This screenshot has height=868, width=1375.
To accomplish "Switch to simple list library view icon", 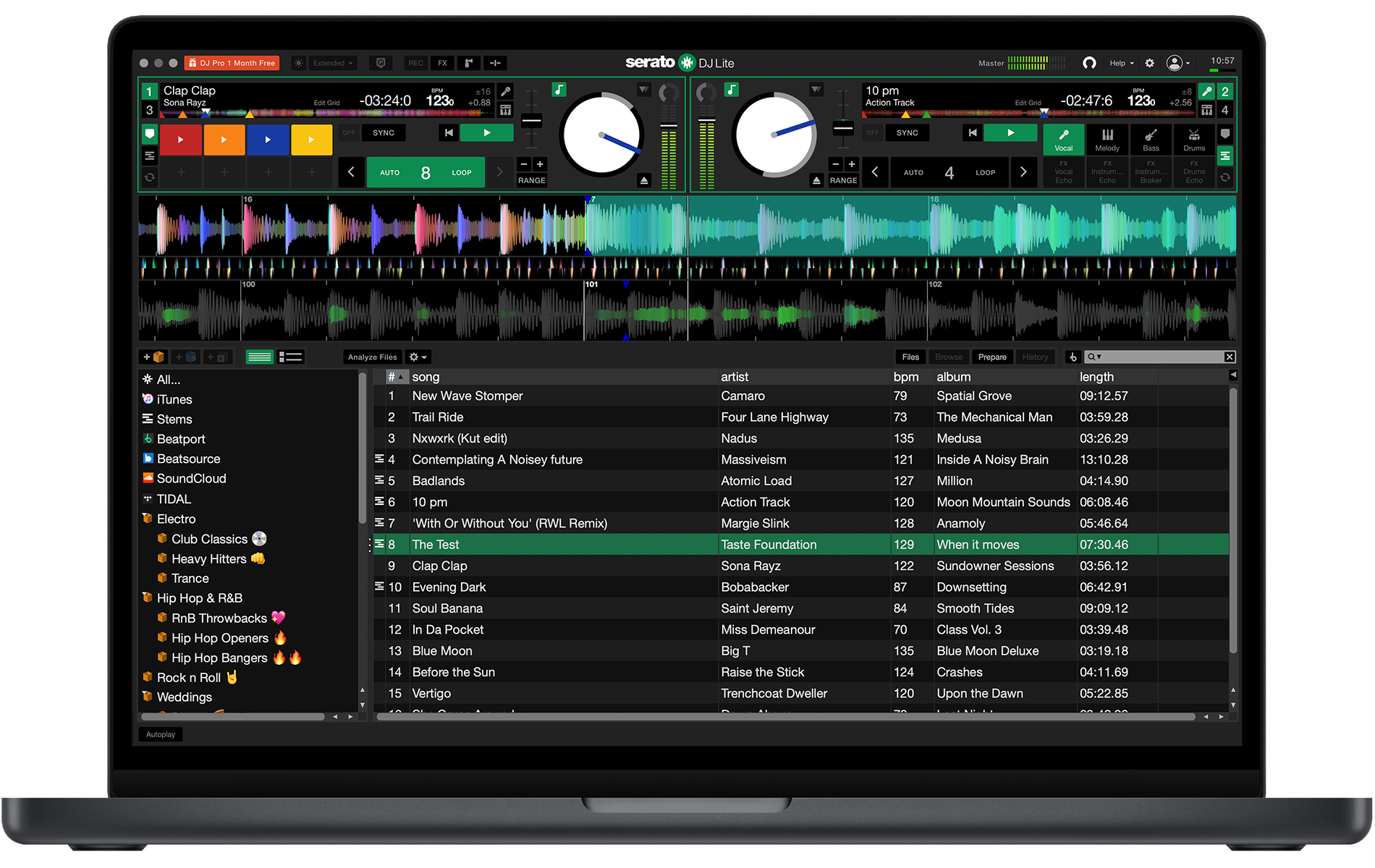I will point(259,357).
